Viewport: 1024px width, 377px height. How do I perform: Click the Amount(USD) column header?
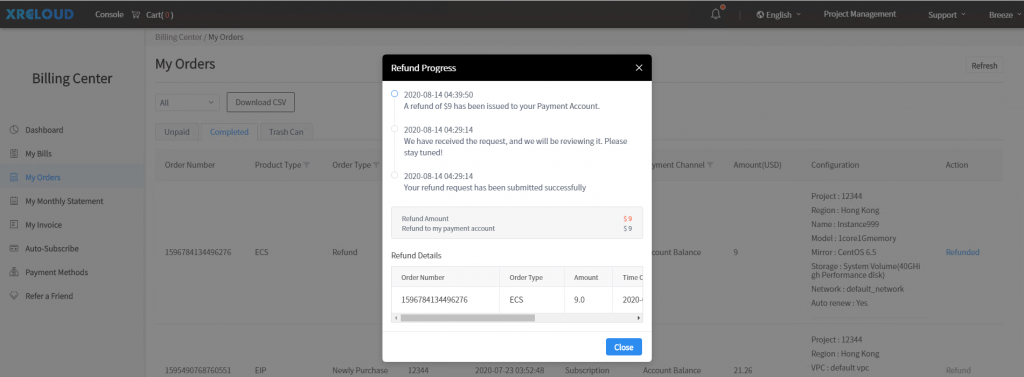[758, 165]
